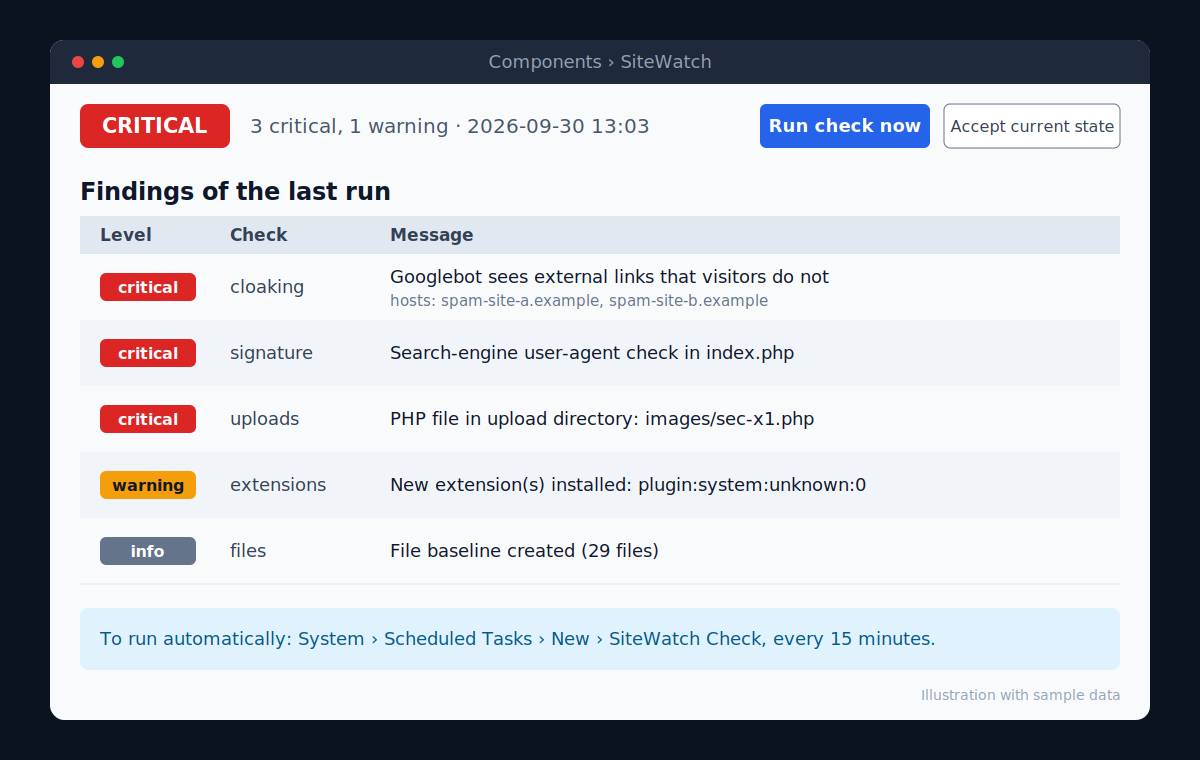Image resolution: width=1200 pixels, height=760 pixels.
Task: Select the cloaking check name
Action: (267, 287)
